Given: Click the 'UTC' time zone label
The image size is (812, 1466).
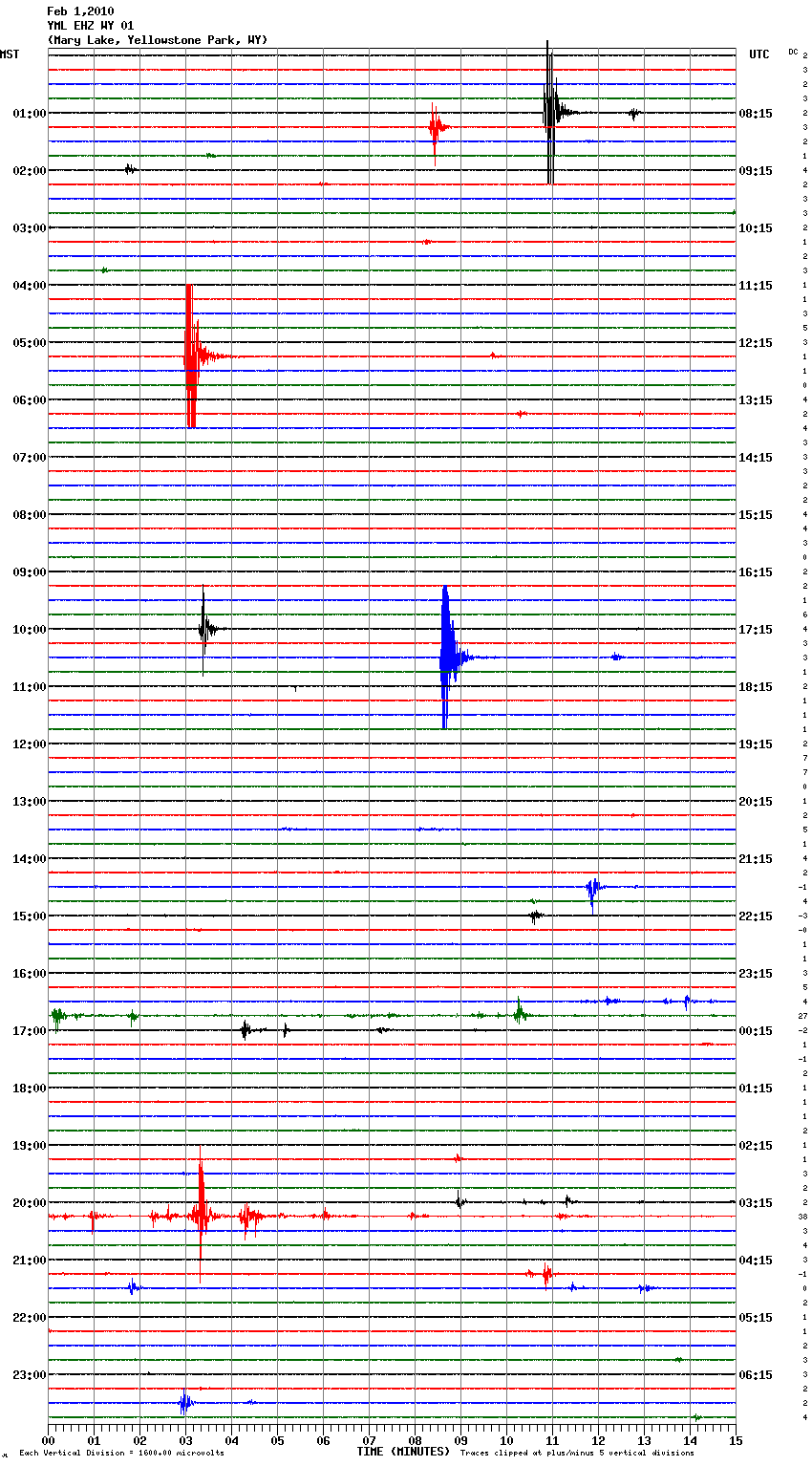Looking at the screenshot, I should (759, 54).
